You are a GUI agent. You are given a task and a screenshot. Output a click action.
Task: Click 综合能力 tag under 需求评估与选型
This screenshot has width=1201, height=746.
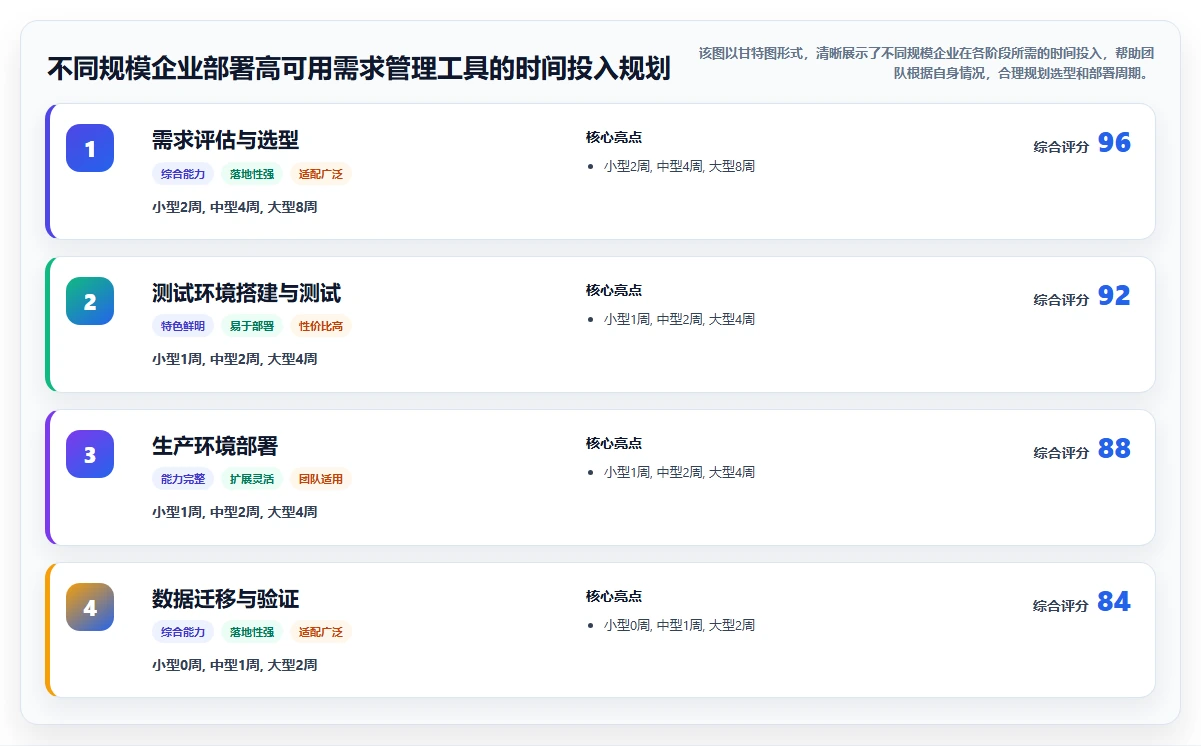tap(183, 174)
